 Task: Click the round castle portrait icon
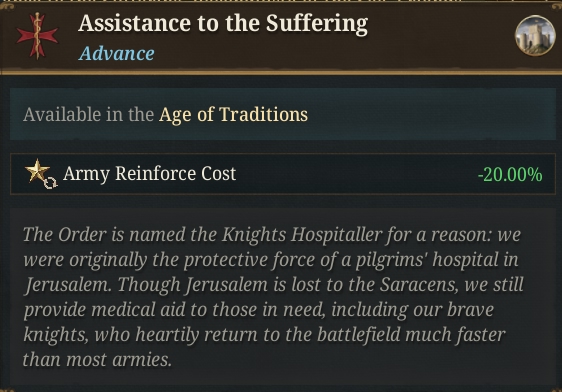(x=535, y=36)
